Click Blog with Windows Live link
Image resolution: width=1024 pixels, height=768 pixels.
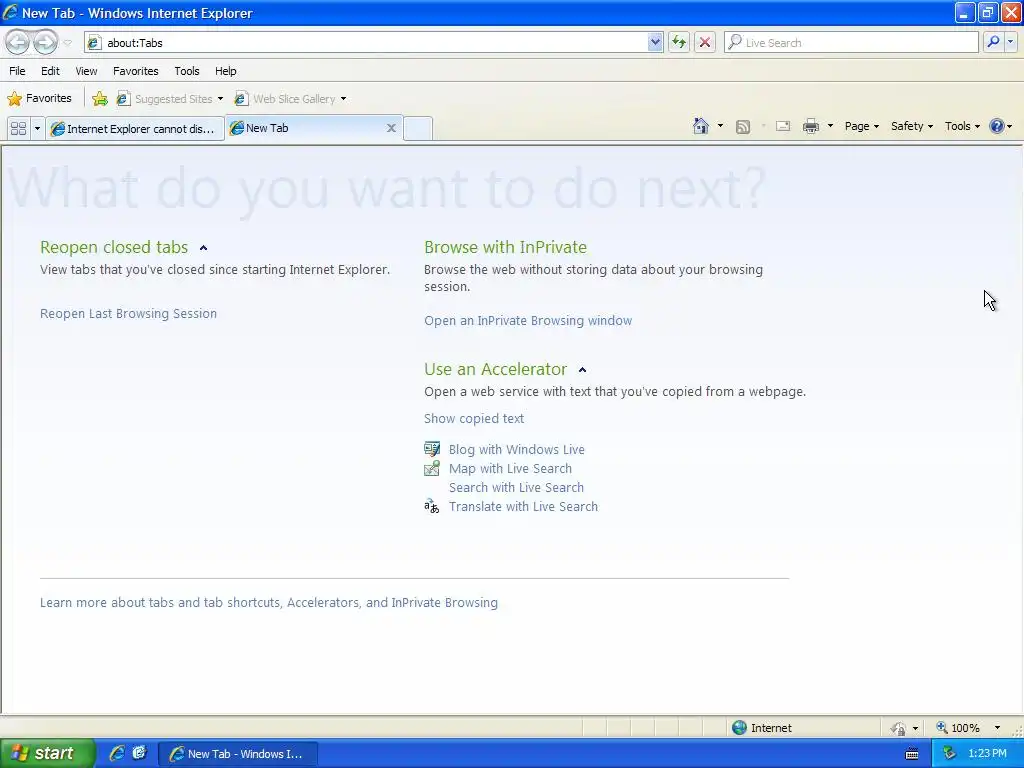(x=517, y=449)
